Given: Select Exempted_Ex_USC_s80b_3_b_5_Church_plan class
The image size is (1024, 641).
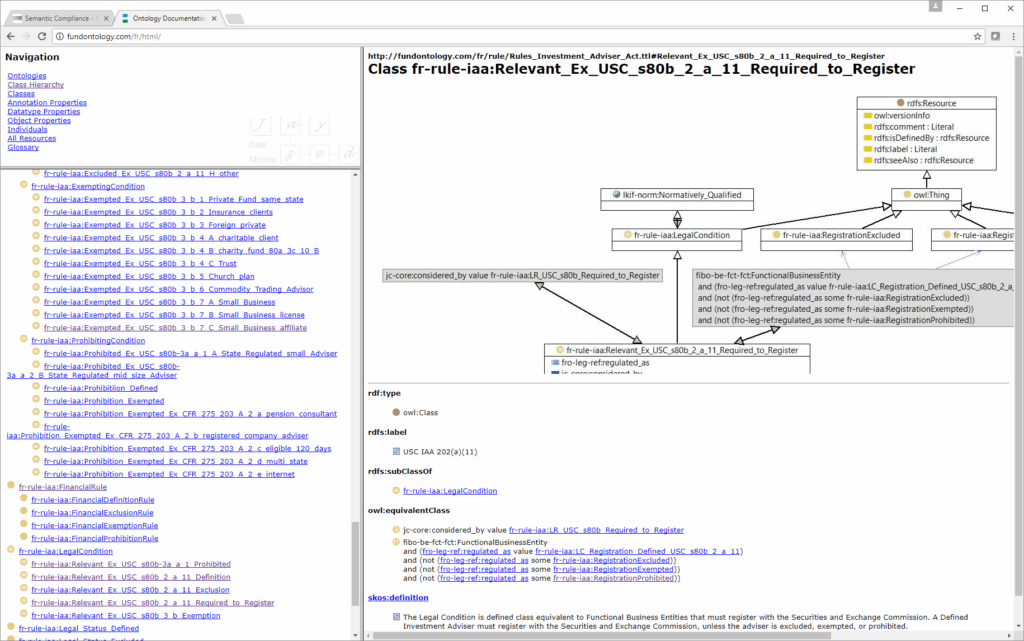Looking at the screenshot, I should [x=150, y=276].
